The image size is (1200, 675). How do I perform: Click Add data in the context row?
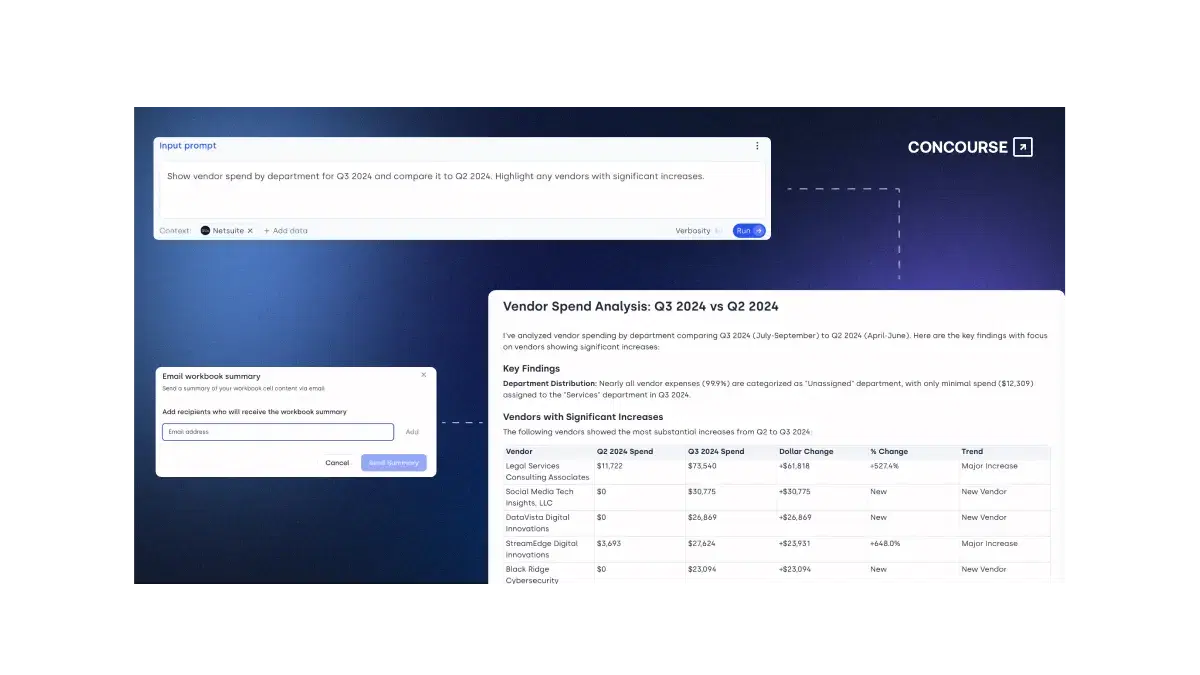point(286,231)
